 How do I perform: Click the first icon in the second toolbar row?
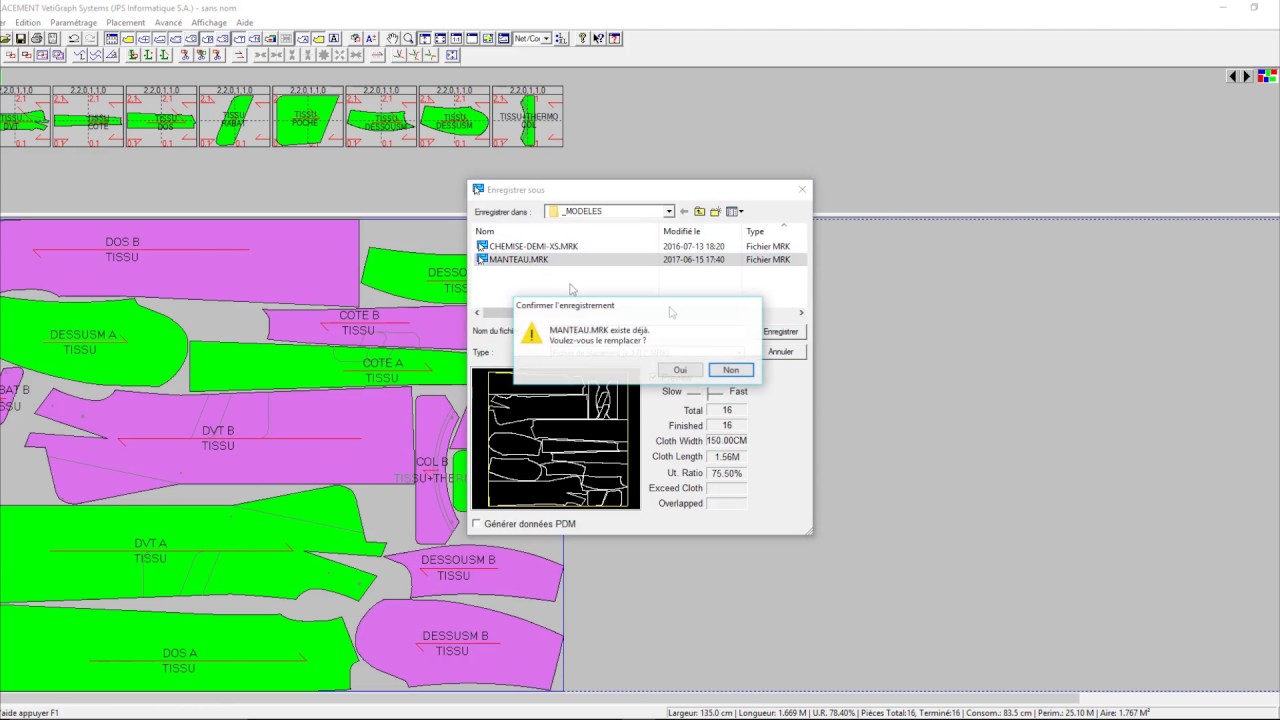click(10, 55)
